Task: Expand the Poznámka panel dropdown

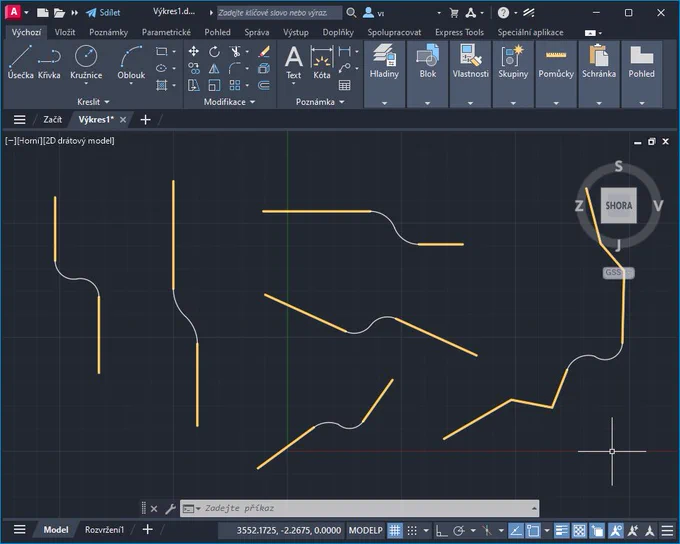Action: [320, 102]
